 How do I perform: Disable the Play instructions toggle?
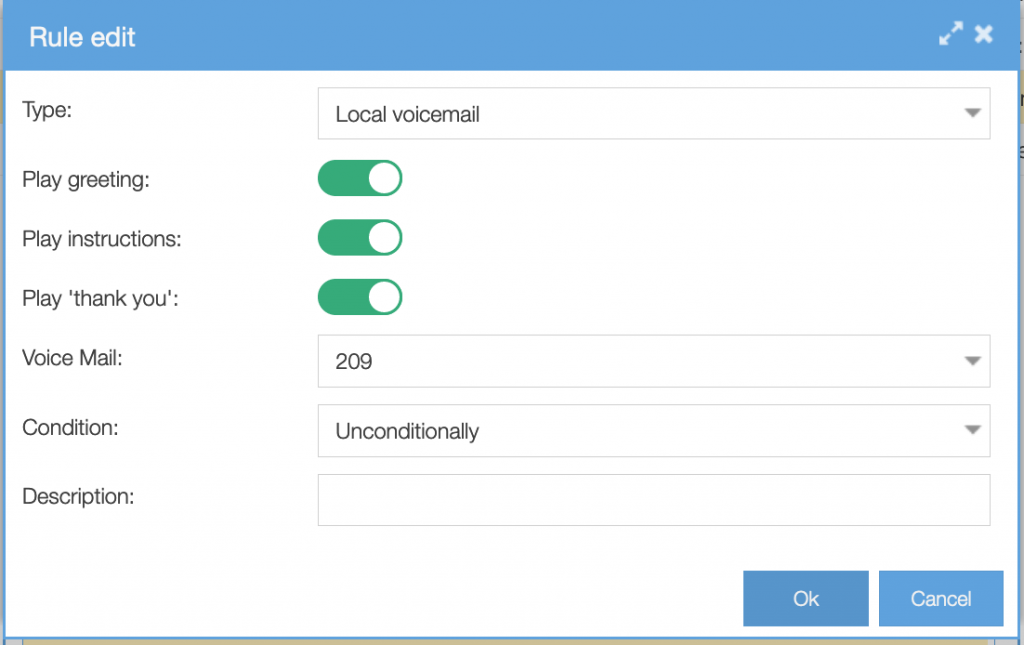[360, 238]
